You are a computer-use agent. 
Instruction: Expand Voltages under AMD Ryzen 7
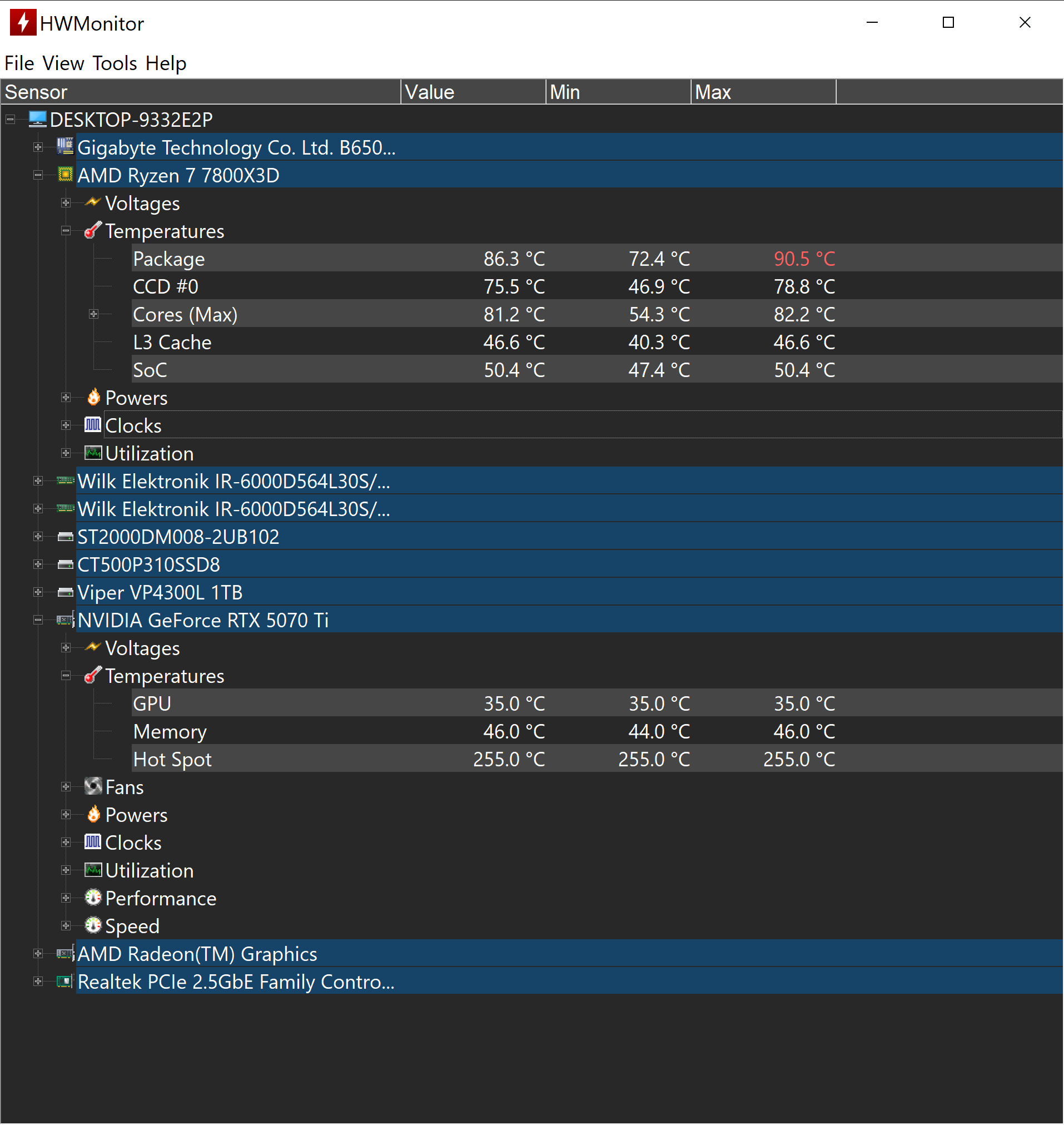66,203
